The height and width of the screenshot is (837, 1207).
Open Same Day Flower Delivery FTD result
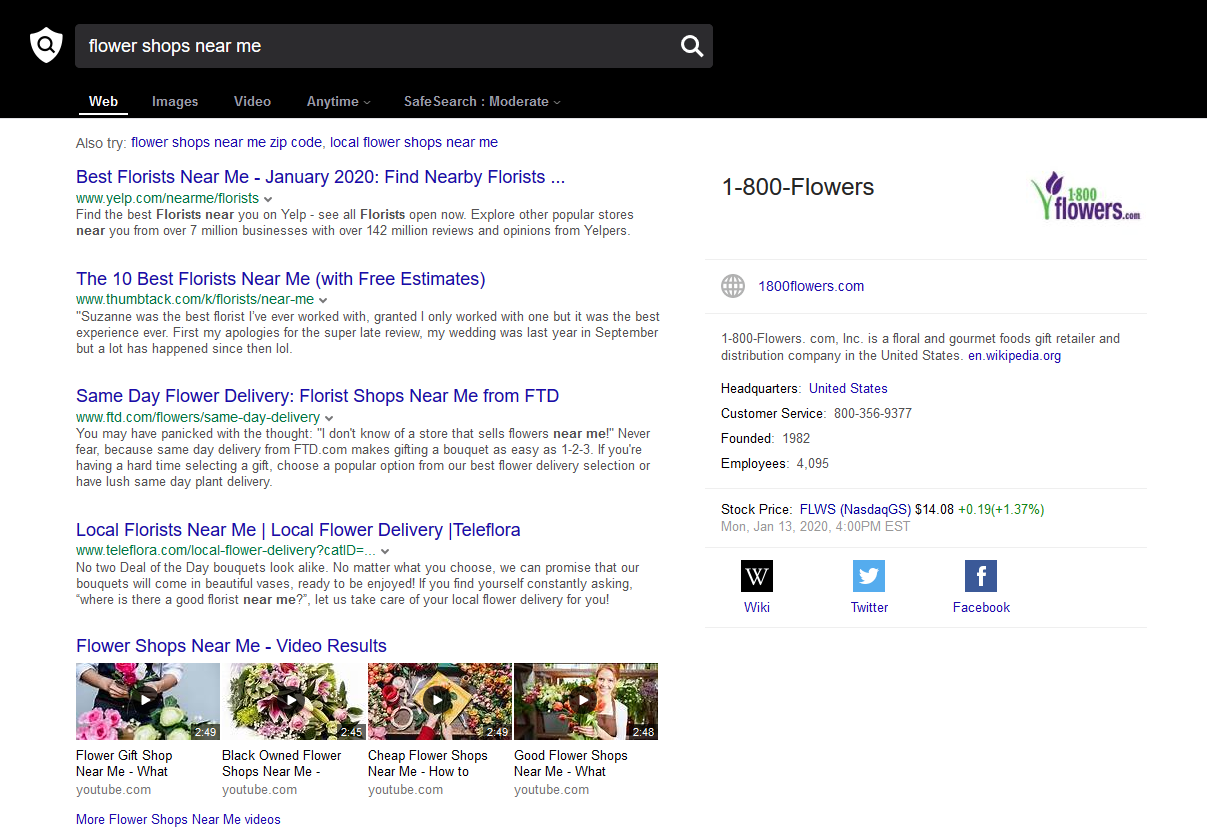318,396
